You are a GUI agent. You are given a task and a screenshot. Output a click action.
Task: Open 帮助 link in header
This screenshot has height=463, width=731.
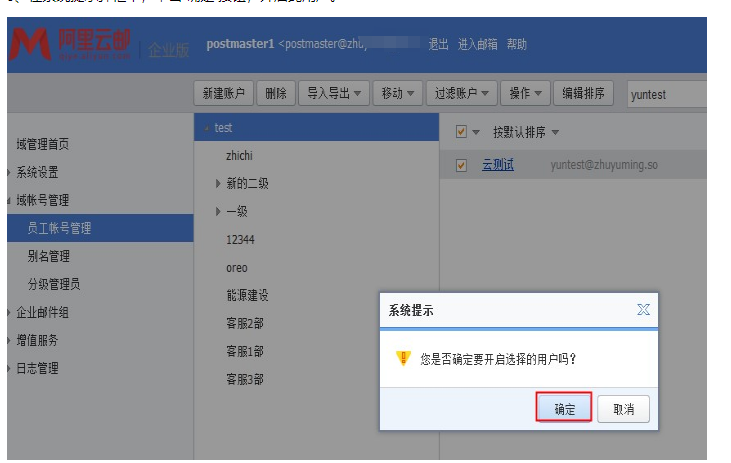coord(517,44)
